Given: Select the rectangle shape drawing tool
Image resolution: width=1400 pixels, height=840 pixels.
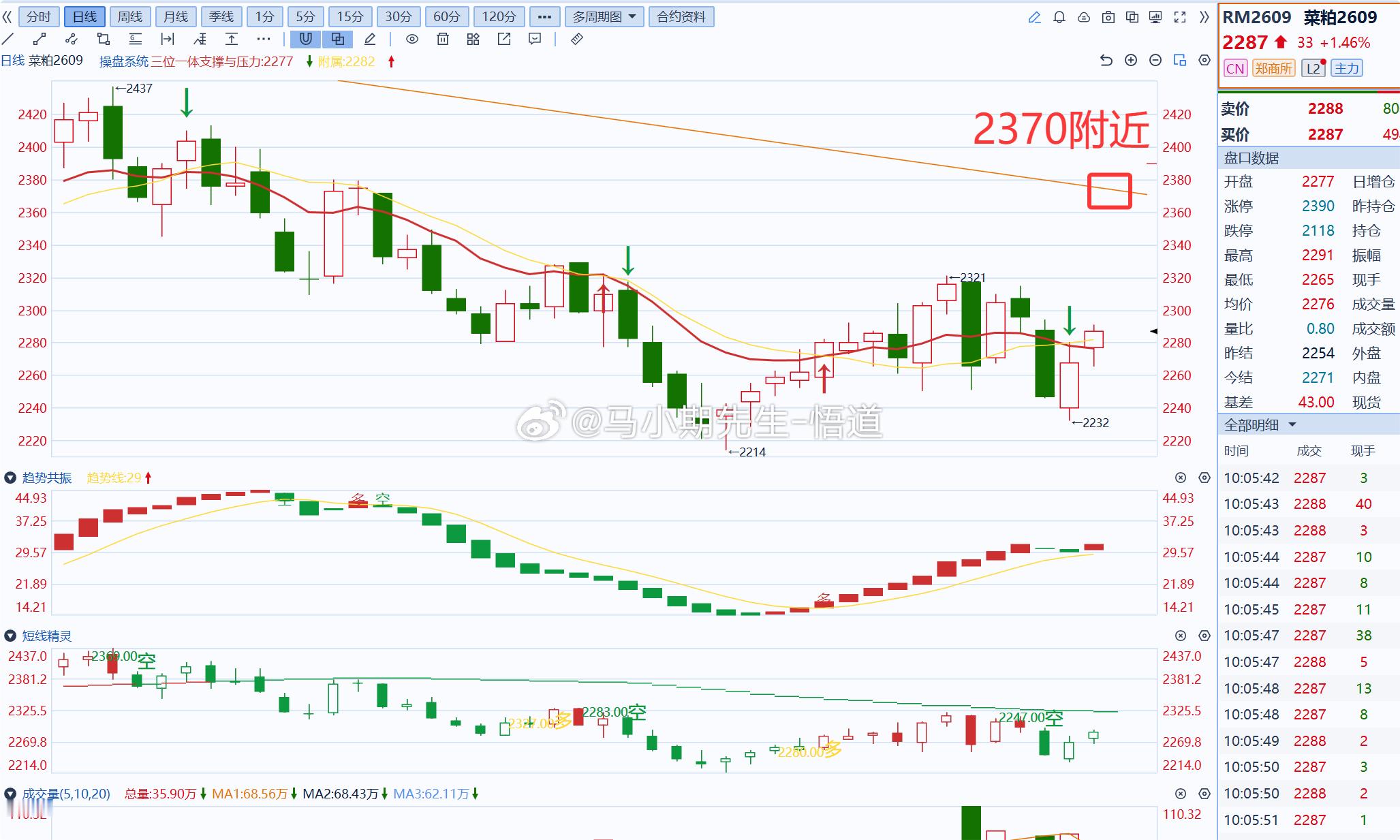Looking at the screenshot, I should pos(104,39).
